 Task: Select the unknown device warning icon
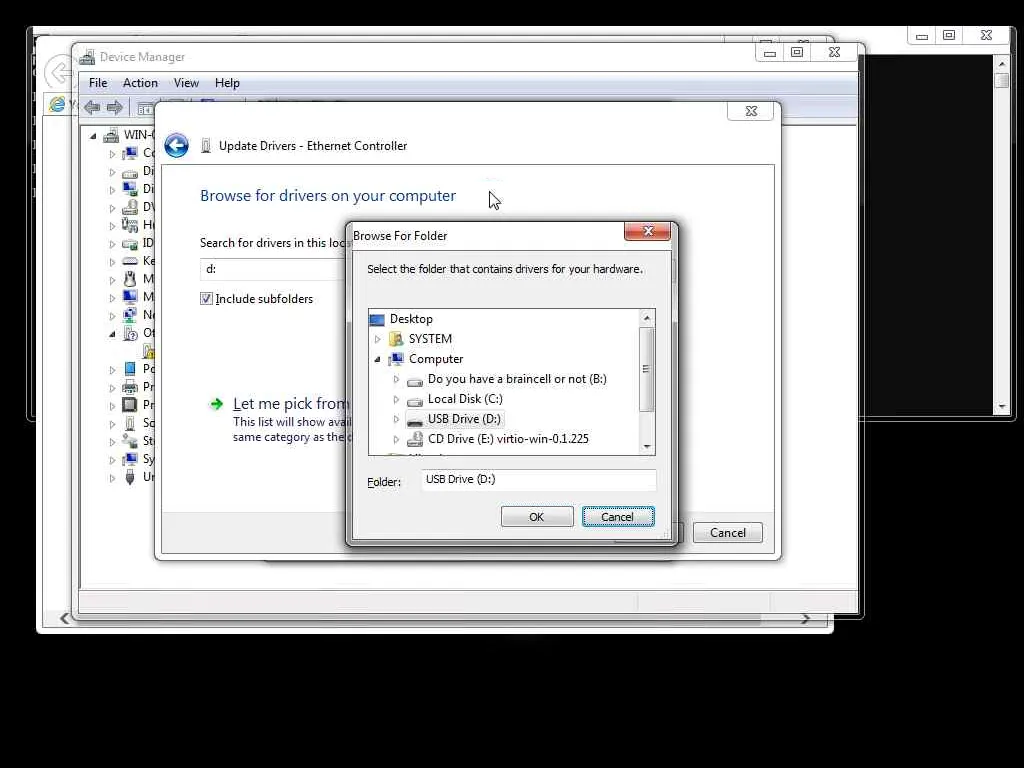tap(149, 351)
